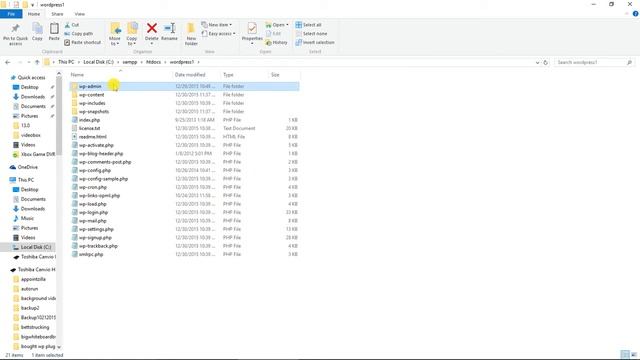Switch to the Home ribbon tab
The image size is (640, 360).
point(34,14)
